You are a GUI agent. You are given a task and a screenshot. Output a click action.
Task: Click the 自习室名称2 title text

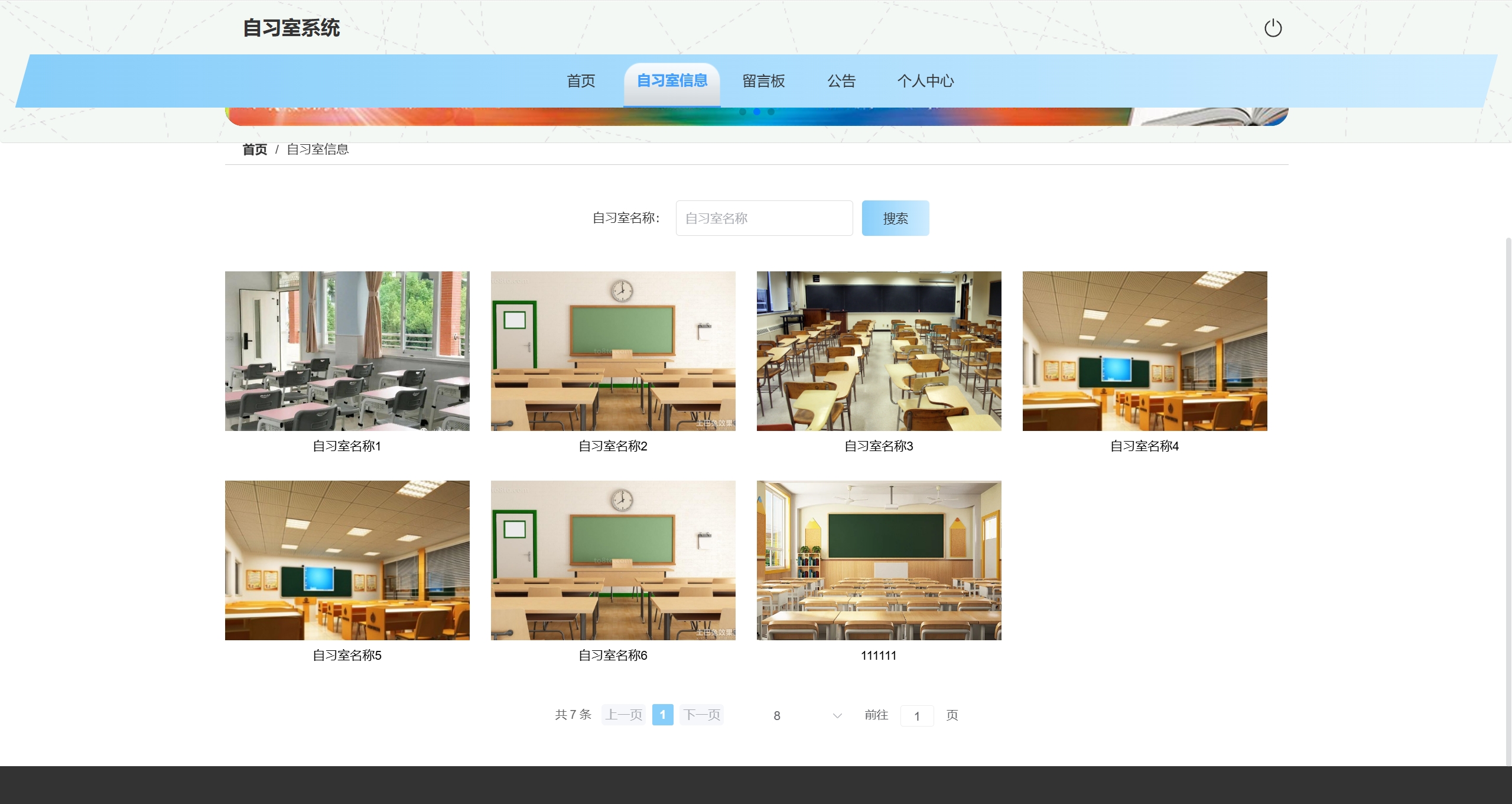(x=613, y=446)
